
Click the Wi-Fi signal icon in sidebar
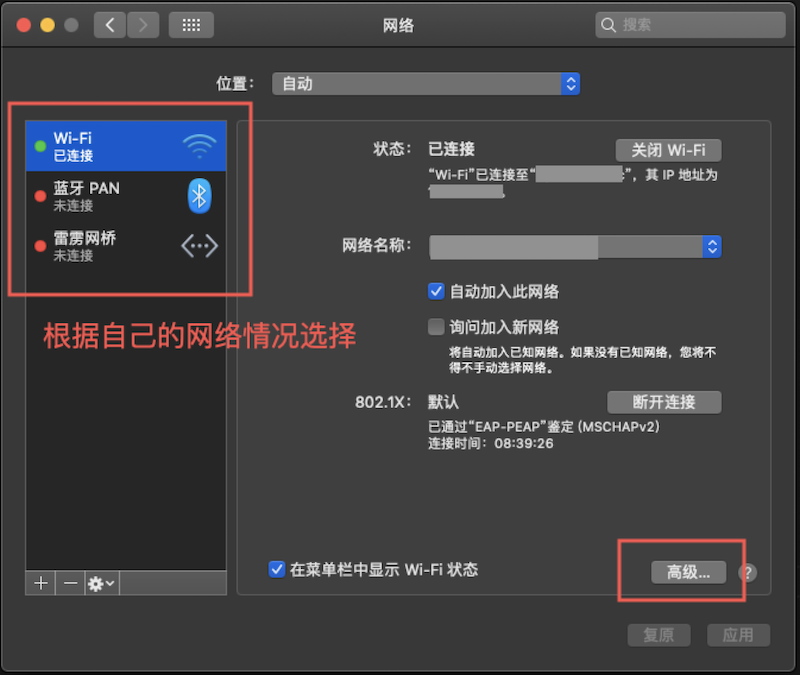(199, 146)
